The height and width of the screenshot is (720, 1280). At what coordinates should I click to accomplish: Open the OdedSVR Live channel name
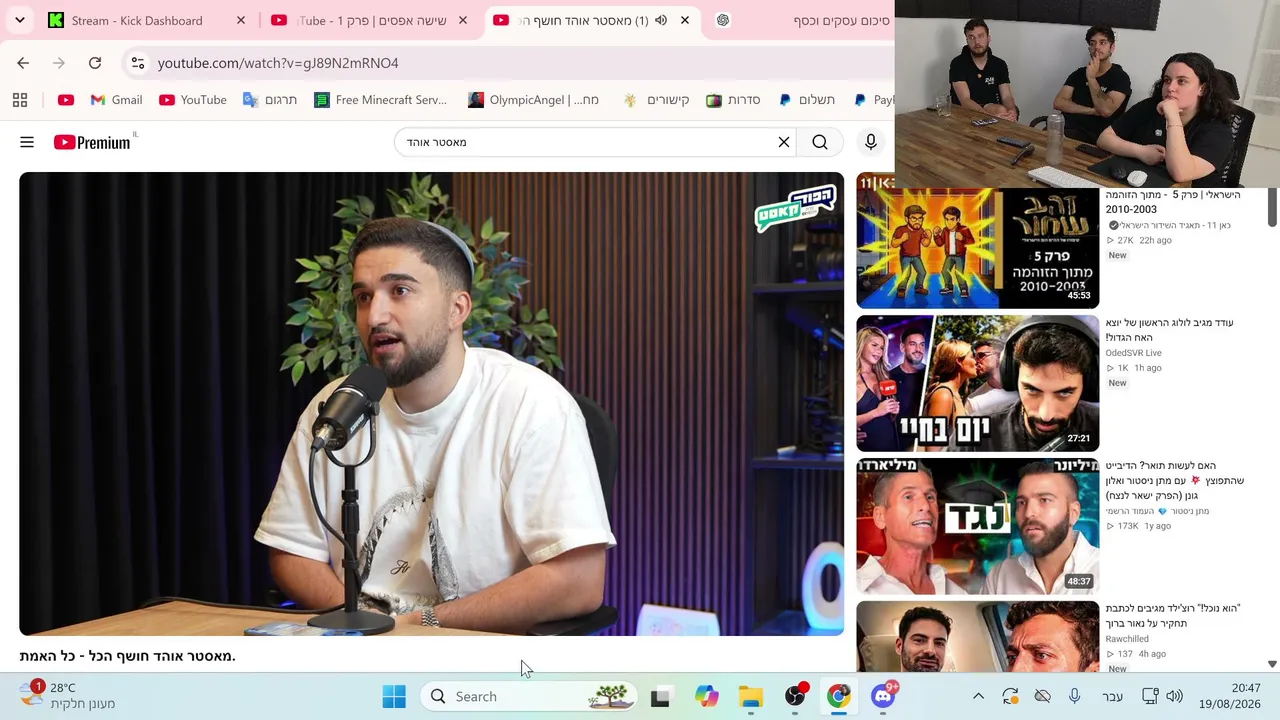[x=1133, y=353]
